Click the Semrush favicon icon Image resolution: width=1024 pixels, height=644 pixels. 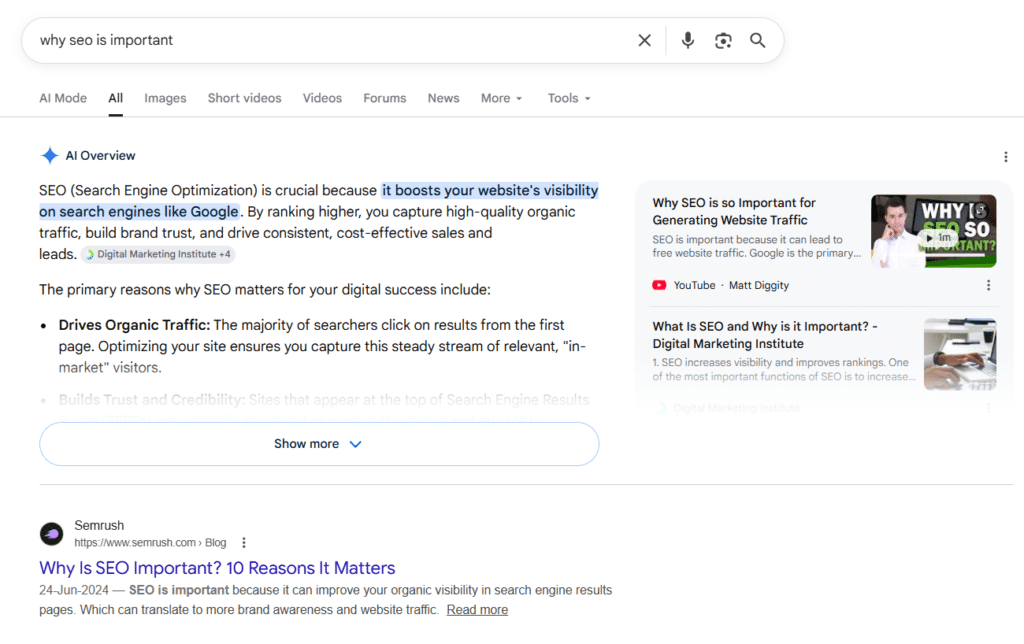point(52,534)
